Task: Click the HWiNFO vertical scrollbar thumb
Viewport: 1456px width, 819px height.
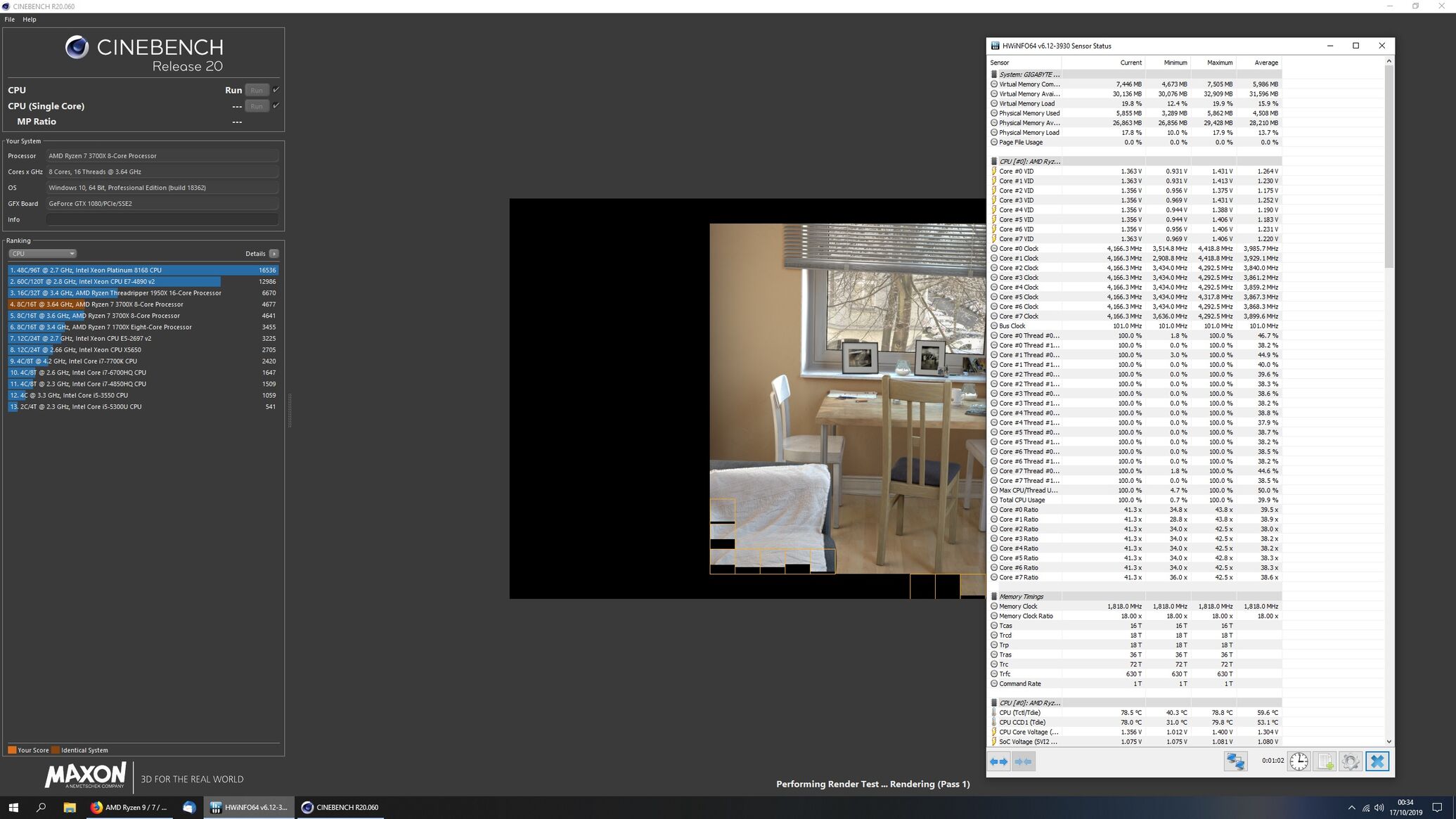Action: pos(1389,166)
